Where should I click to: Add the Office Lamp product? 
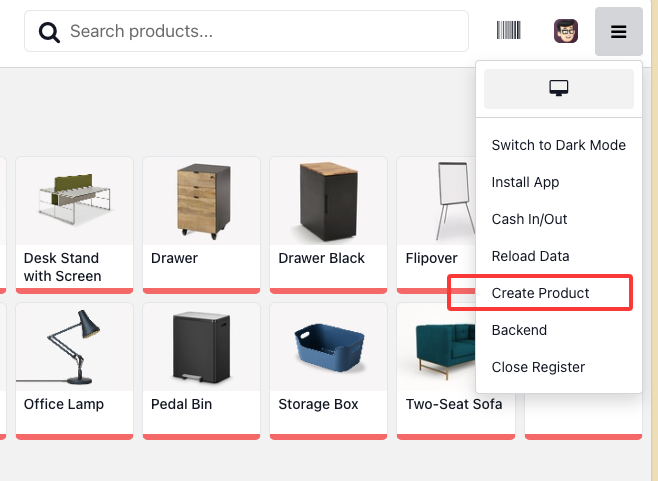74,369
